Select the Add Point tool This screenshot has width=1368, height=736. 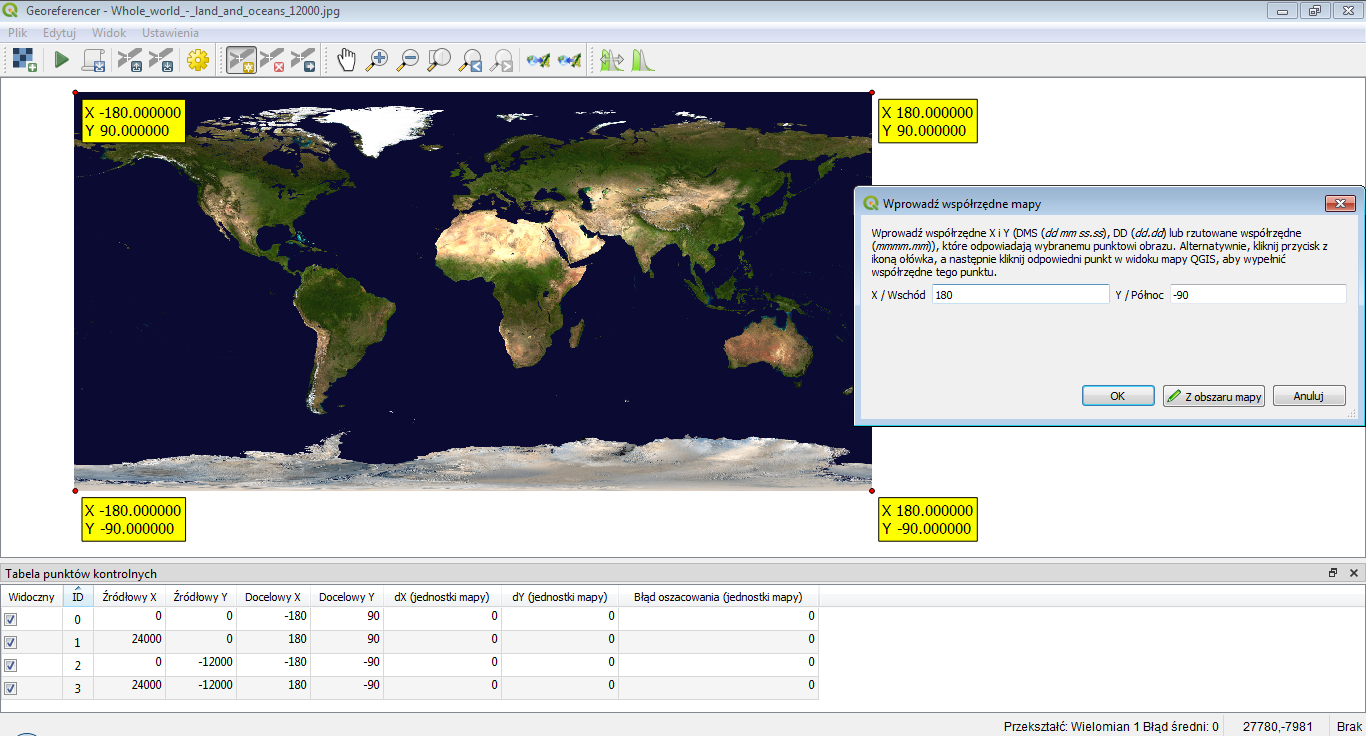pyautogui.click(x=240, y=60)
